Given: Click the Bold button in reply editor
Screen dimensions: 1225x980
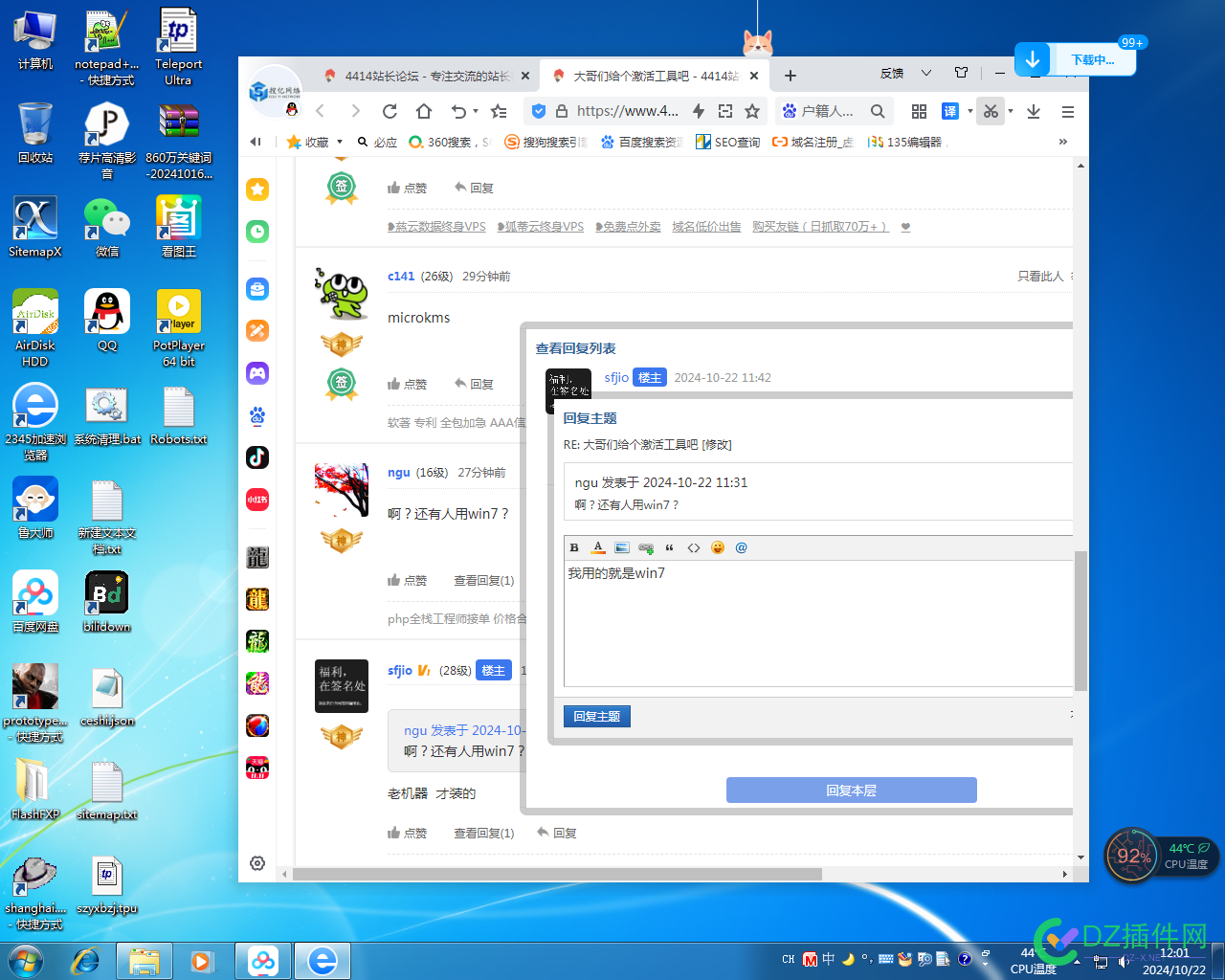Looking at the screenshot, I should [x=574, y=547].
